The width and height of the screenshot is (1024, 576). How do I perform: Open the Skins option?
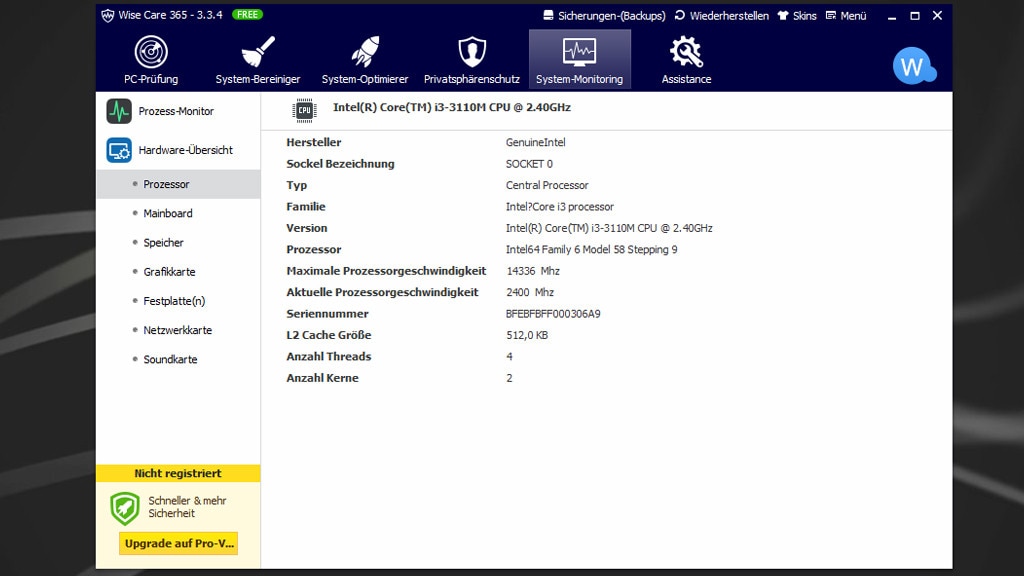click(797, 16)
